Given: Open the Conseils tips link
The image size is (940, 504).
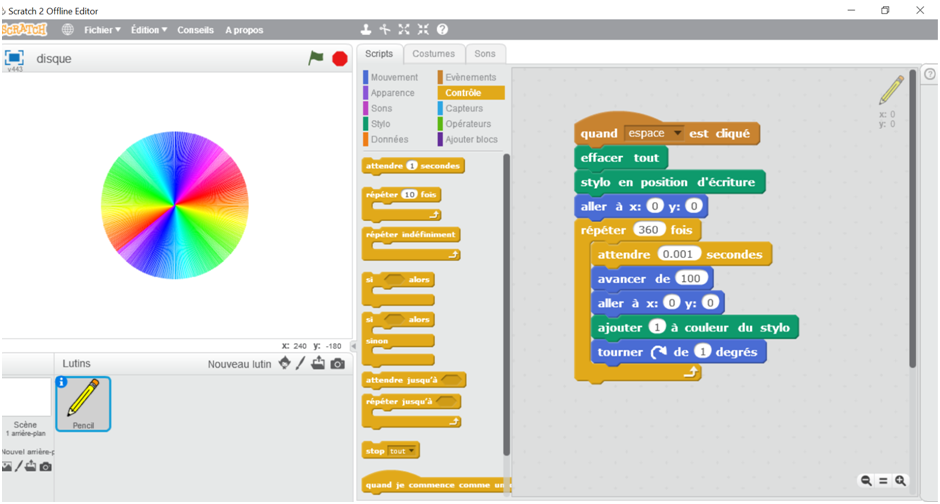Looking at the screenshot, I should [195, 30].
